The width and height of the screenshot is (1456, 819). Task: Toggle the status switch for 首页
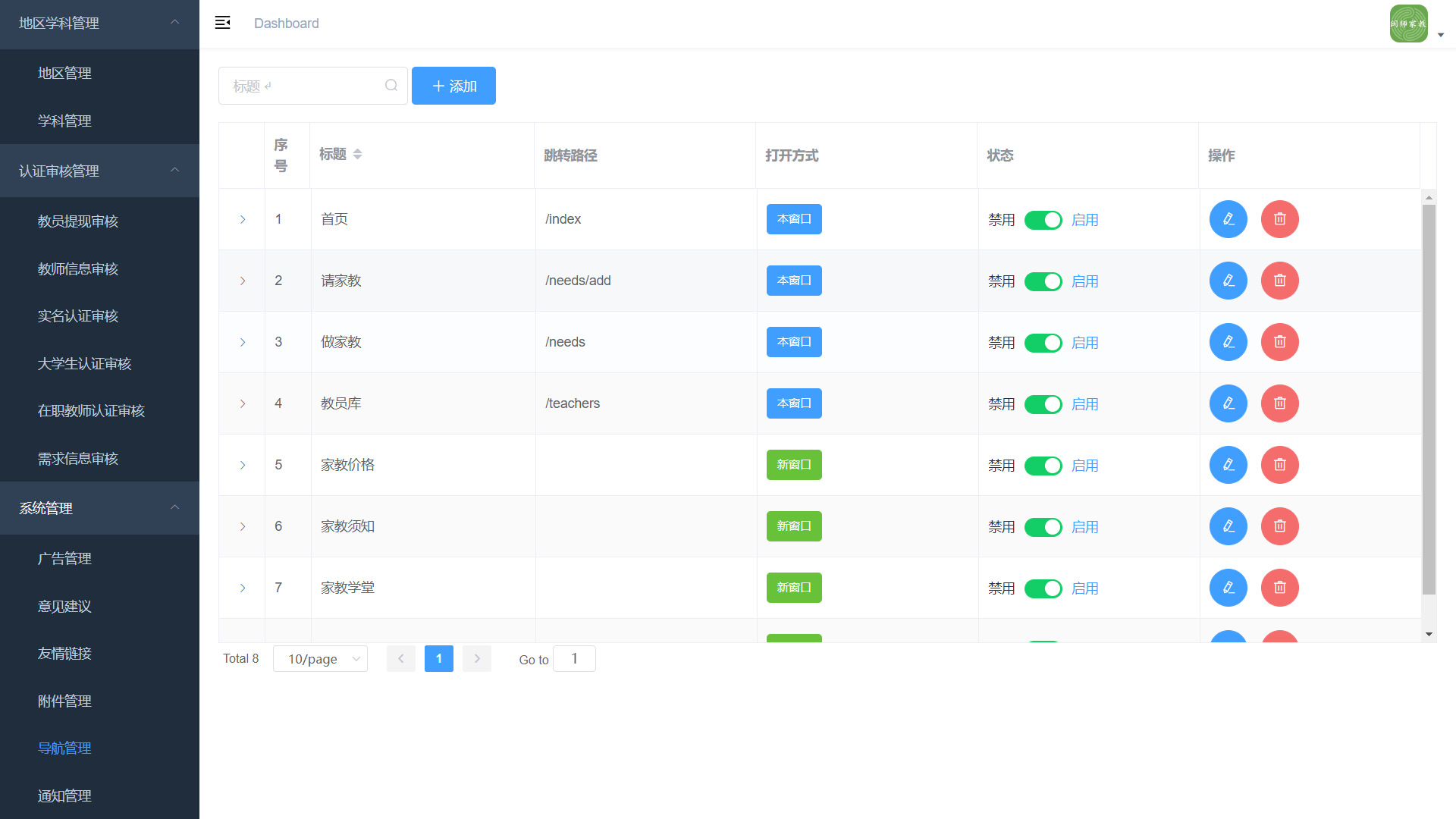pos(1043,220)
